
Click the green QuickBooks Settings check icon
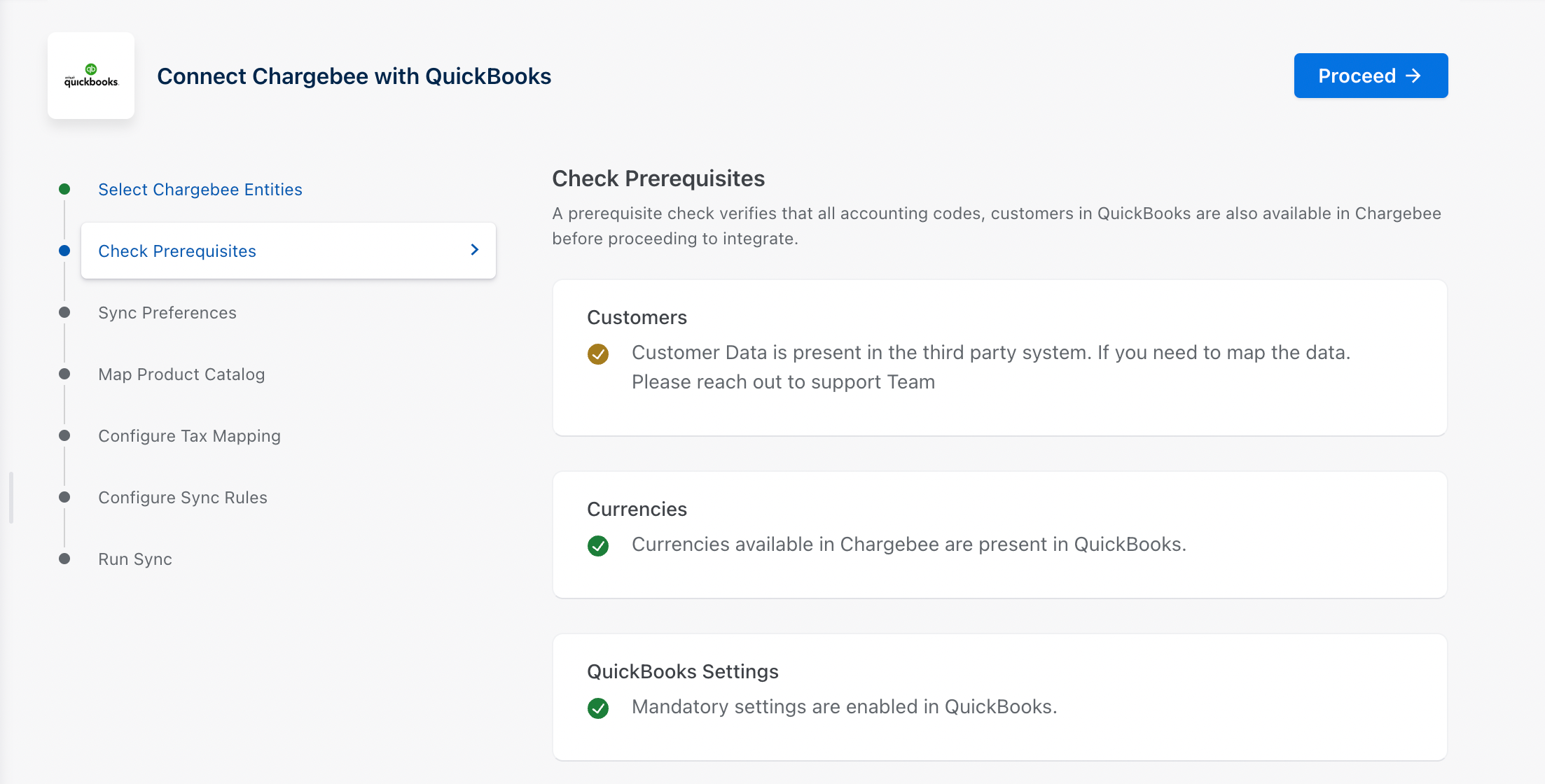598,708
